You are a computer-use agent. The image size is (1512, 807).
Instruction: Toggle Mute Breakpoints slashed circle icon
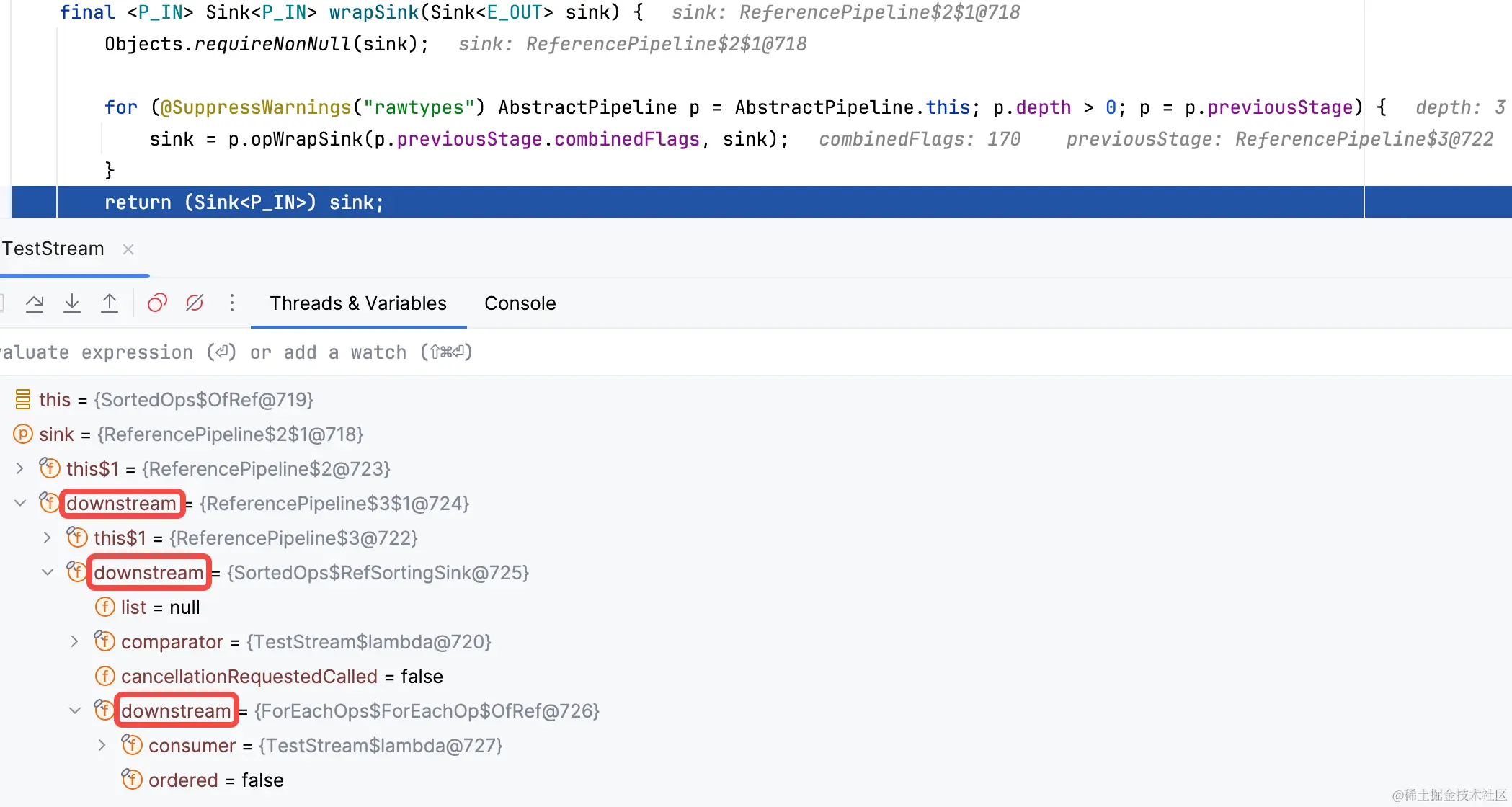[195, 303]
